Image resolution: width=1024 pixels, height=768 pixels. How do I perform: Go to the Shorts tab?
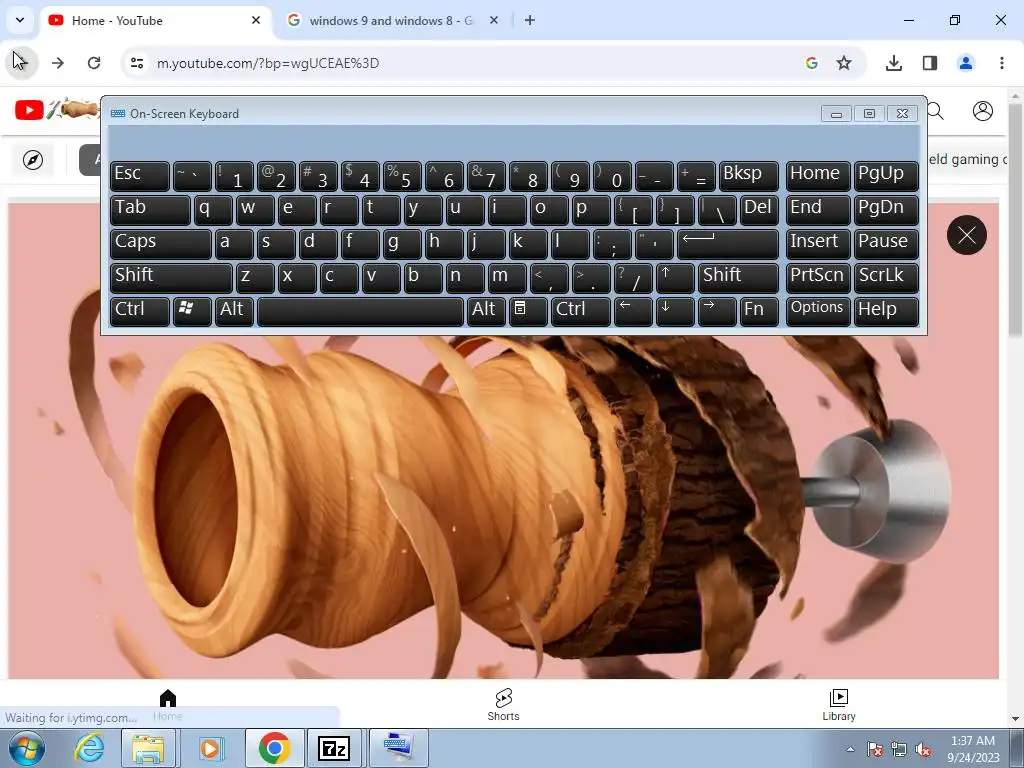click(503, 705)
